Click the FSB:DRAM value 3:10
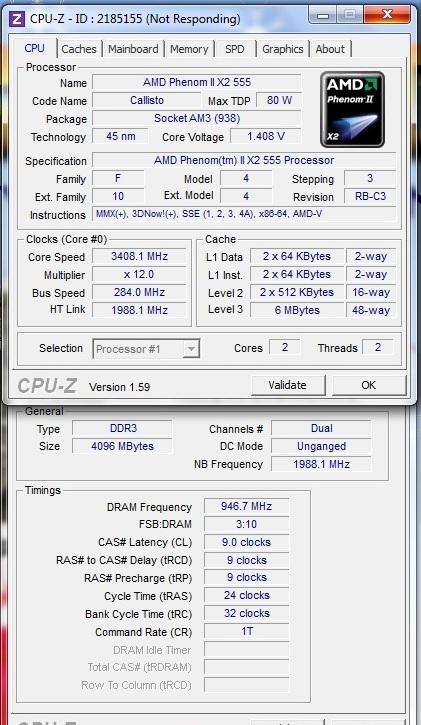The width and height of the screenshot is (421, 725). tap(246, 524)
